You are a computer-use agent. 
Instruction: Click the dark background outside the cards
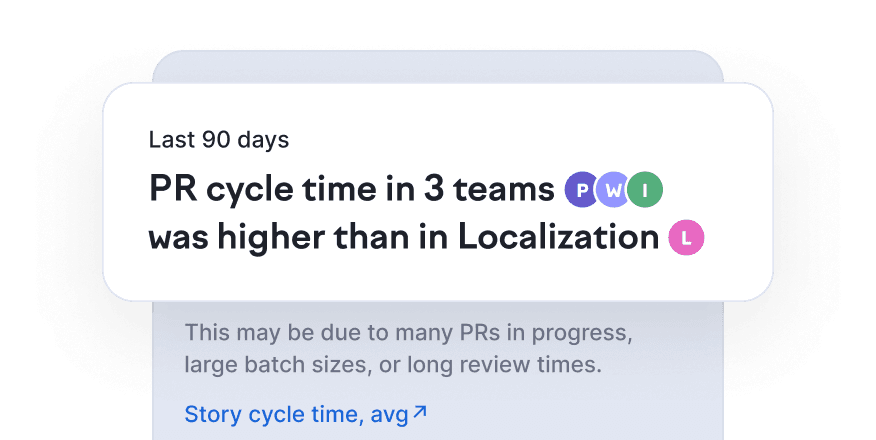pyautogui.click(x=60, y=380)
